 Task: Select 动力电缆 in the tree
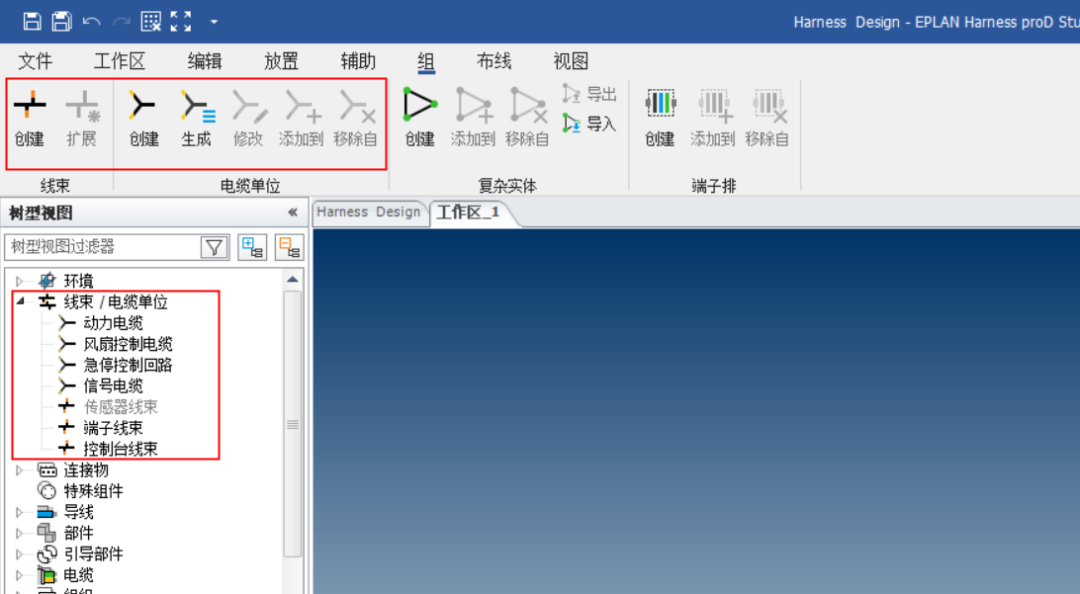pos(113,323)
